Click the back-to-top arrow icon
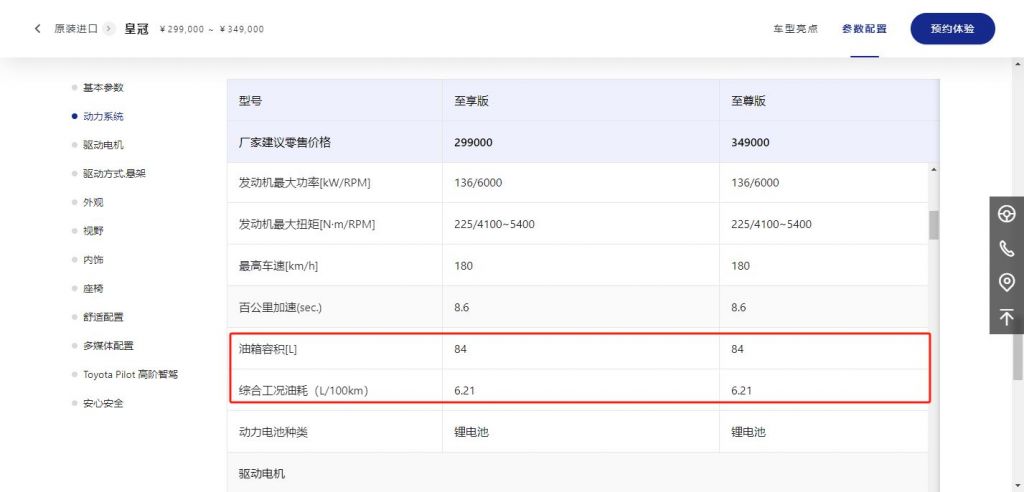 [x=1006, y=317]
